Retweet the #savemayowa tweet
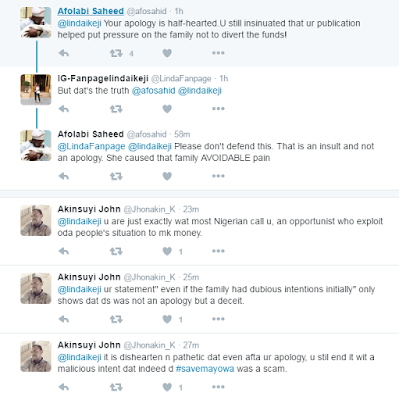Screen dimensions: 399x400 (x=116, y=387)
